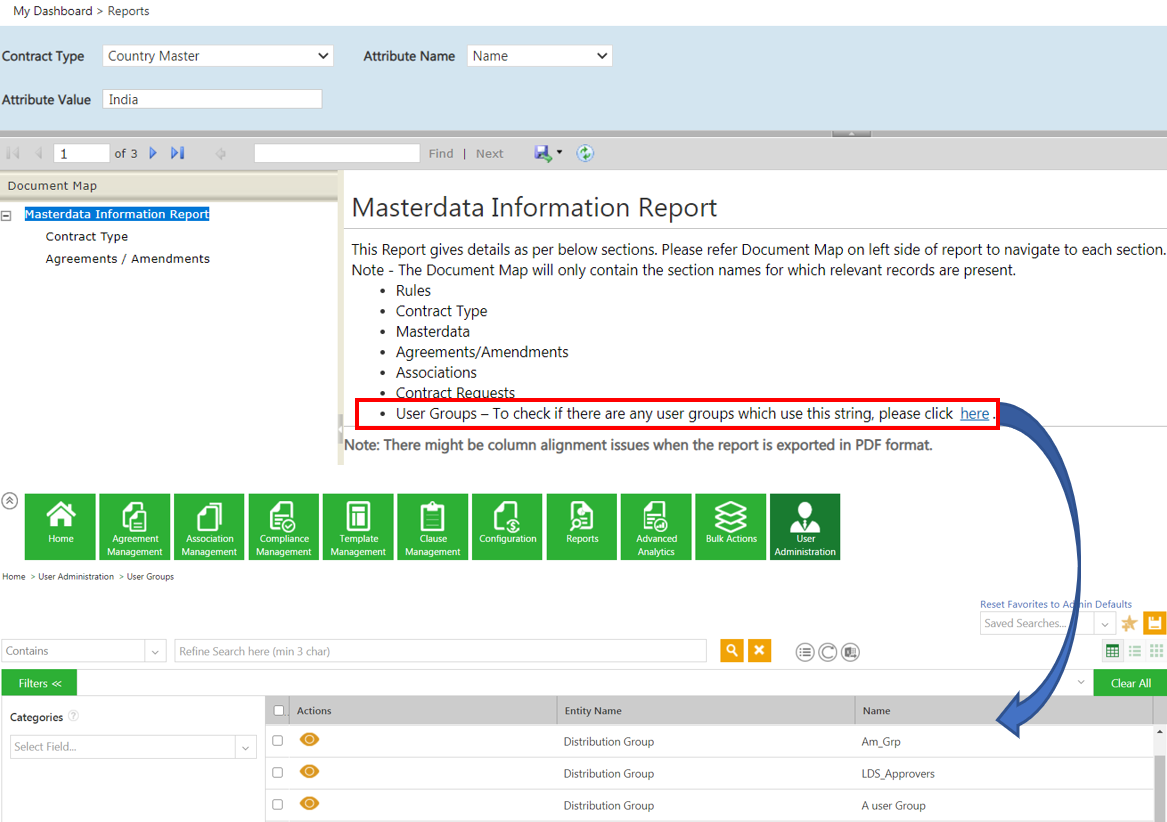Refresh the report with the green refresh icon

(x=585, y=153)
